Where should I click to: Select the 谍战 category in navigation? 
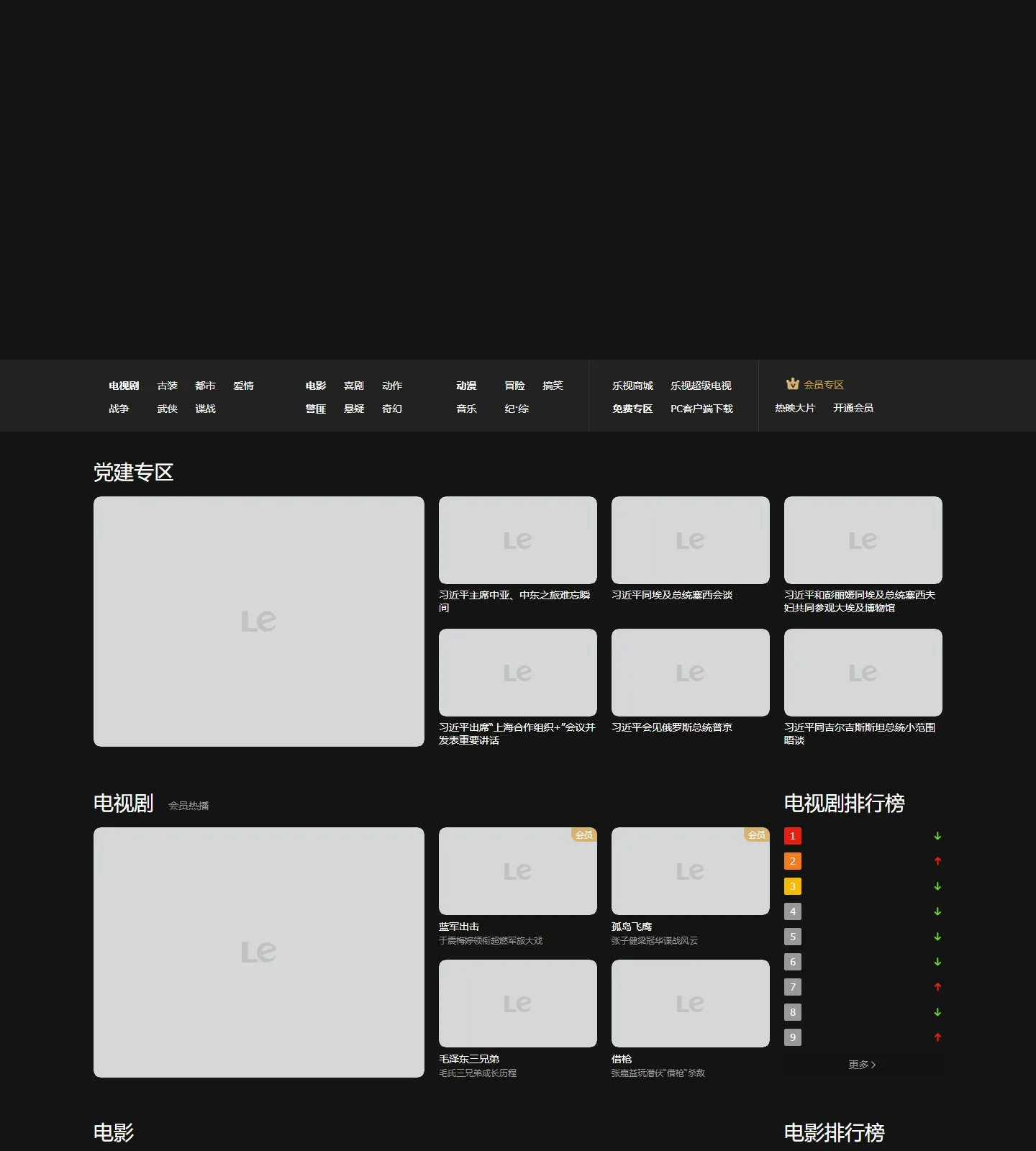pos(205,409)
